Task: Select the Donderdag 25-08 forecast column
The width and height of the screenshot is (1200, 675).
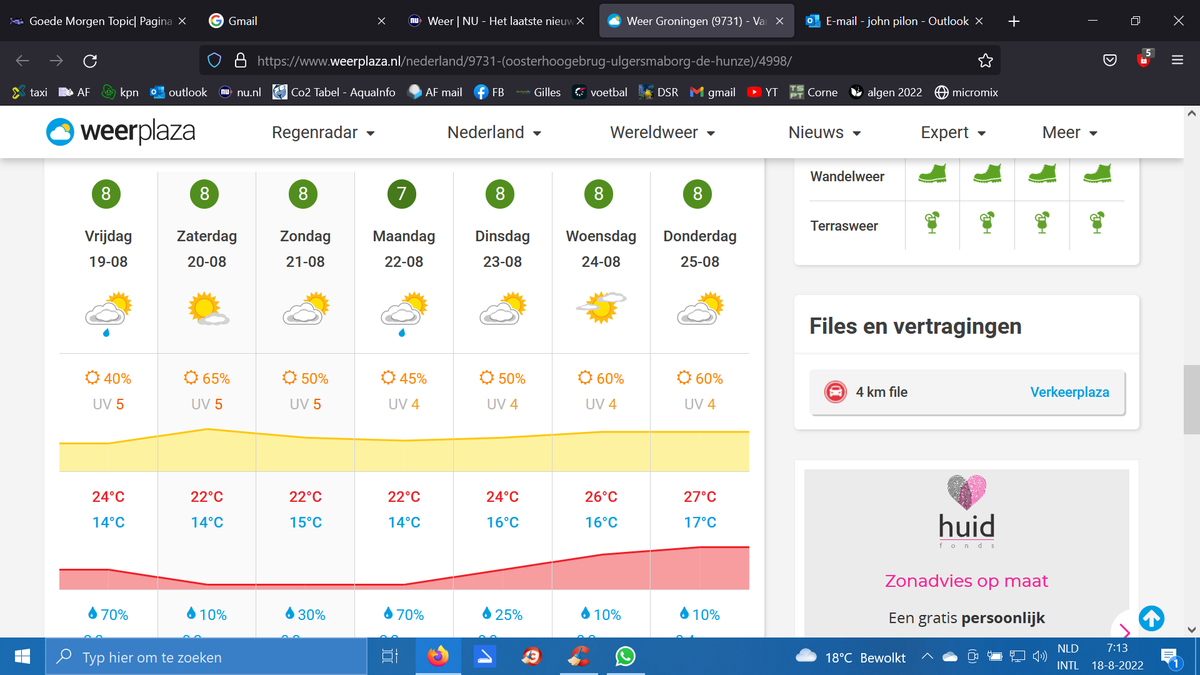Action: [x=700, y=405]
